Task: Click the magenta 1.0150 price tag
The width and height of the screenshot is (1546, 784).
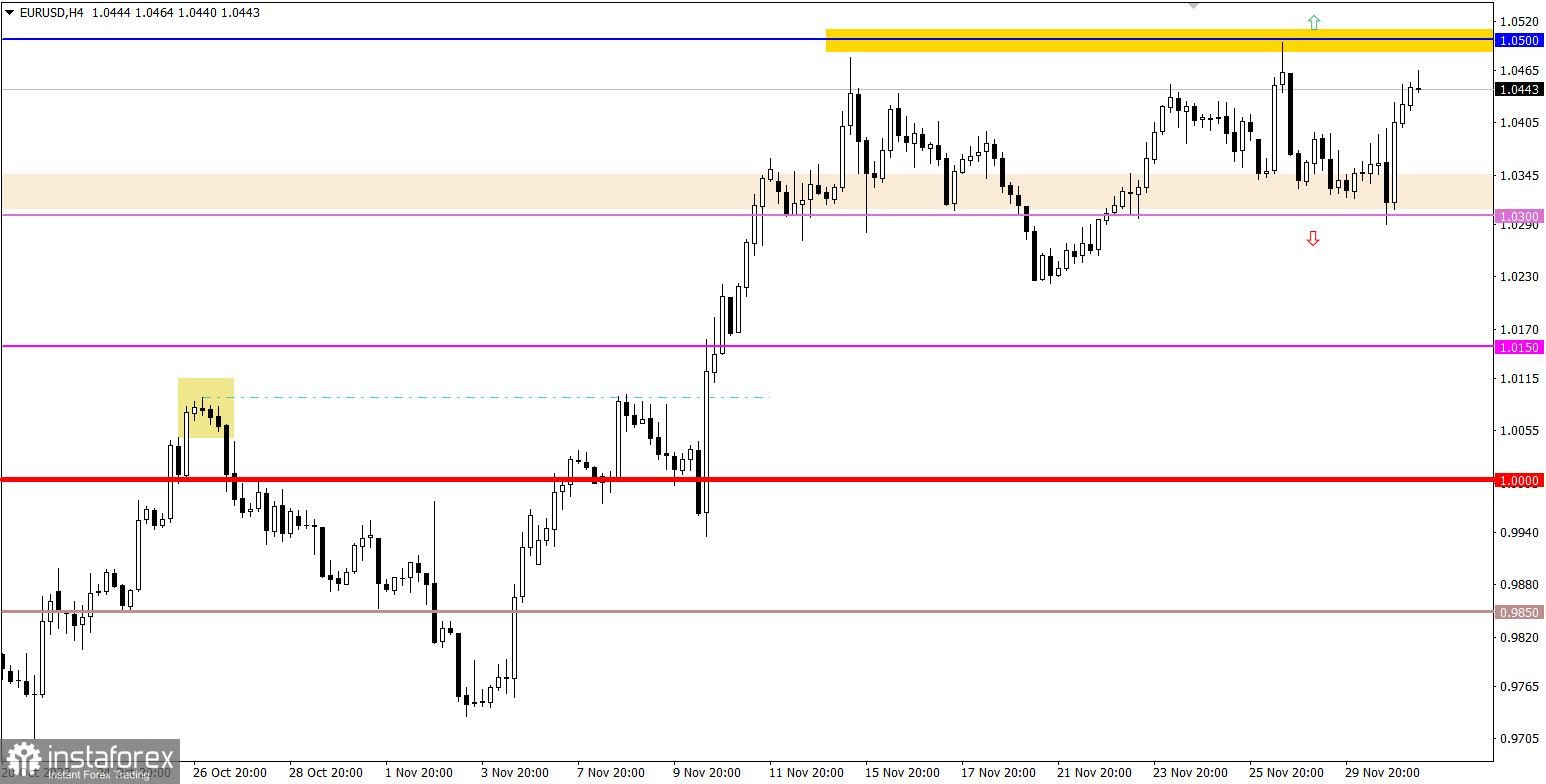Action: 1519,347
